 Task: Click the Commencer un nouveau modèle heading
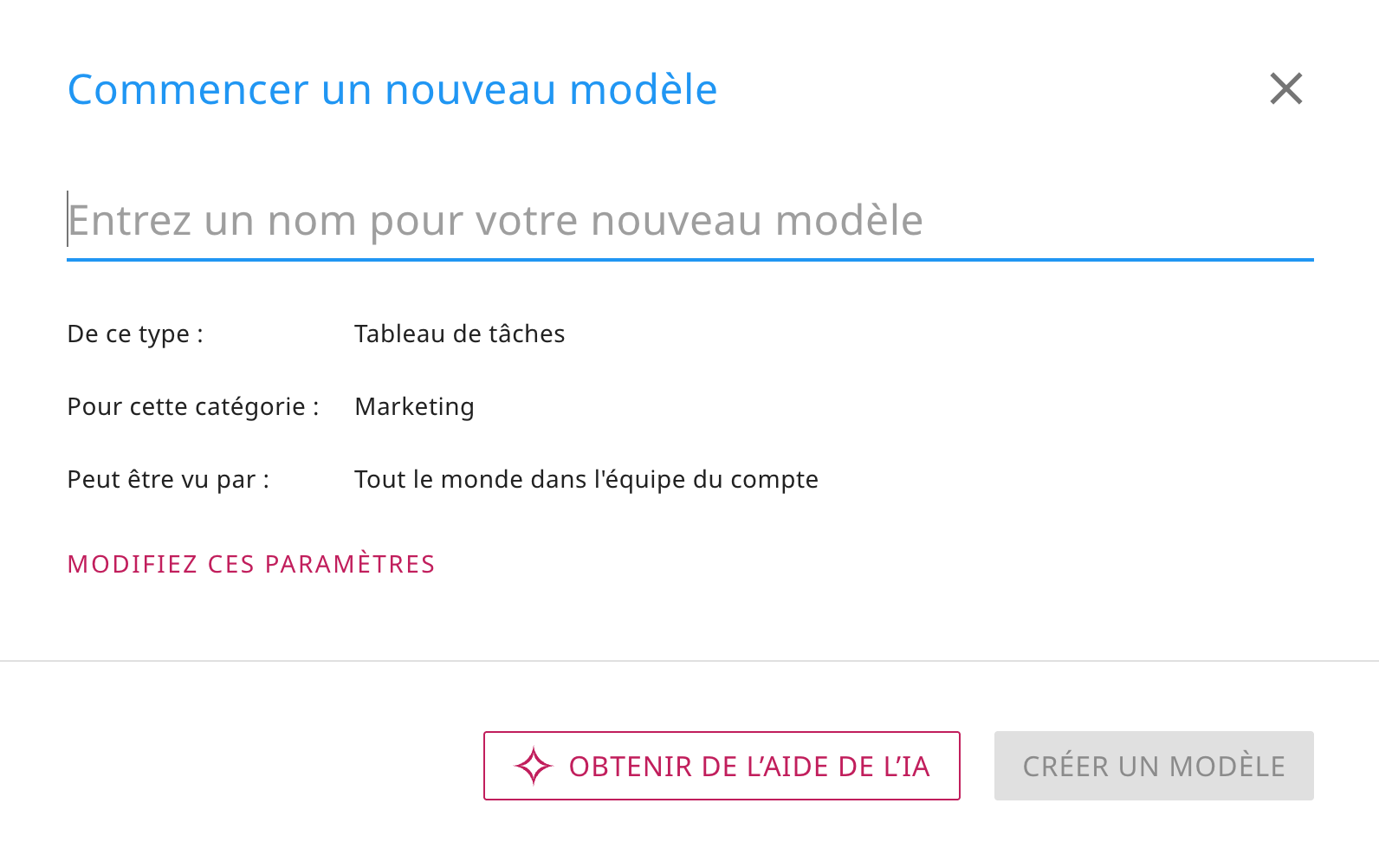[x=392, y=89]
